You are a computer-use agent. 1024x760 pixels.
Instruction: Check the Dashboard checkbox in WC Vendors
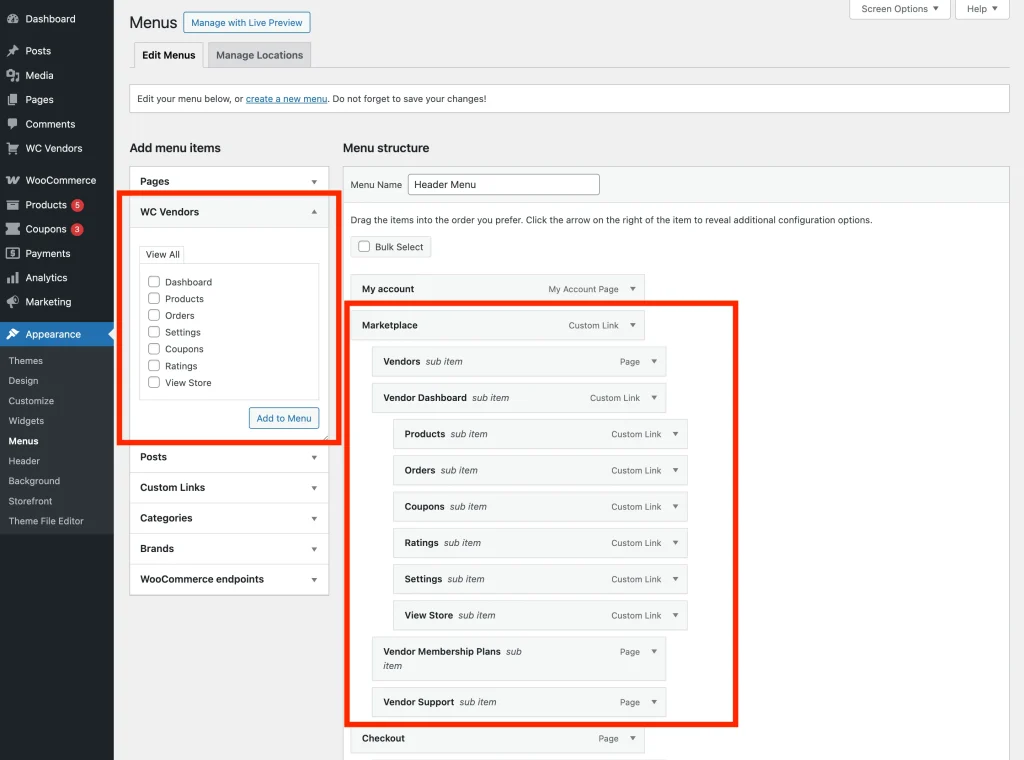[154, 281]
